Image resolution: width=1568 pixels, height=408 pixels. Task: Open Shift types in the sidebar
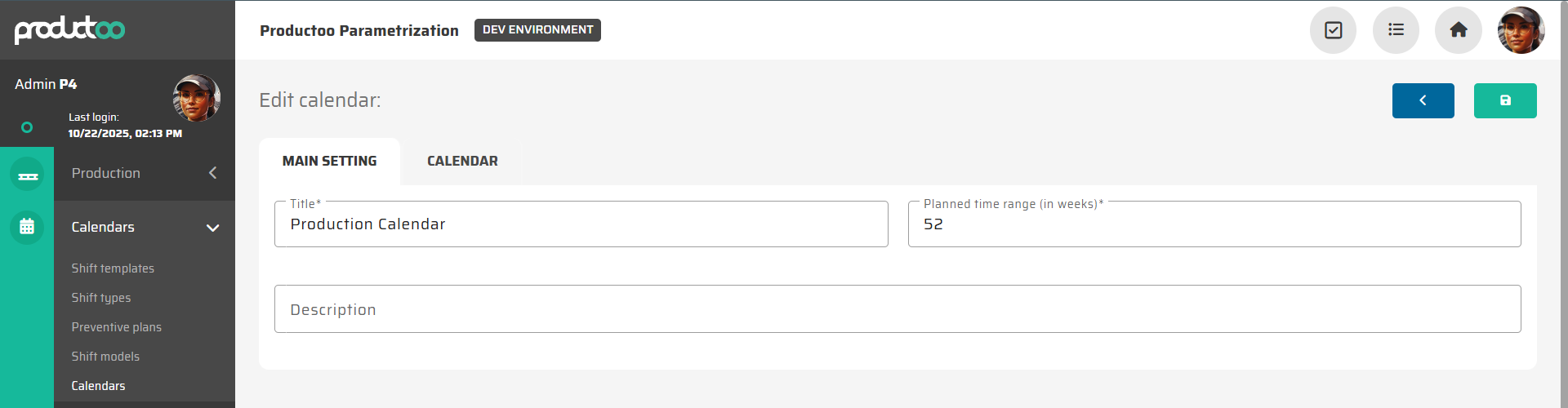[x=101, y=298]
